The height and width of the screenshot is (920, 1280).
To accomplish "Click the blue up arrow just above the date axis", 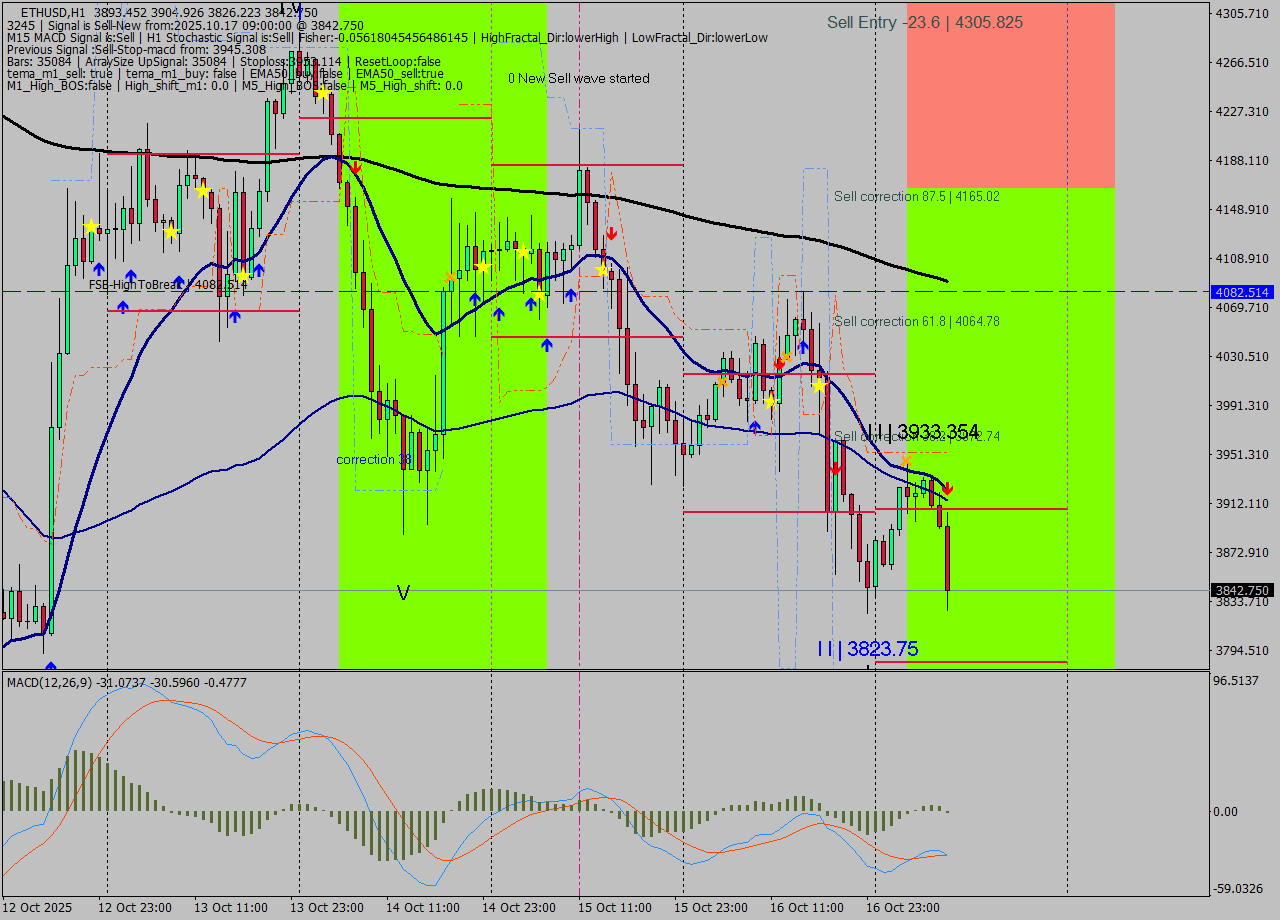I will [50, 666].
